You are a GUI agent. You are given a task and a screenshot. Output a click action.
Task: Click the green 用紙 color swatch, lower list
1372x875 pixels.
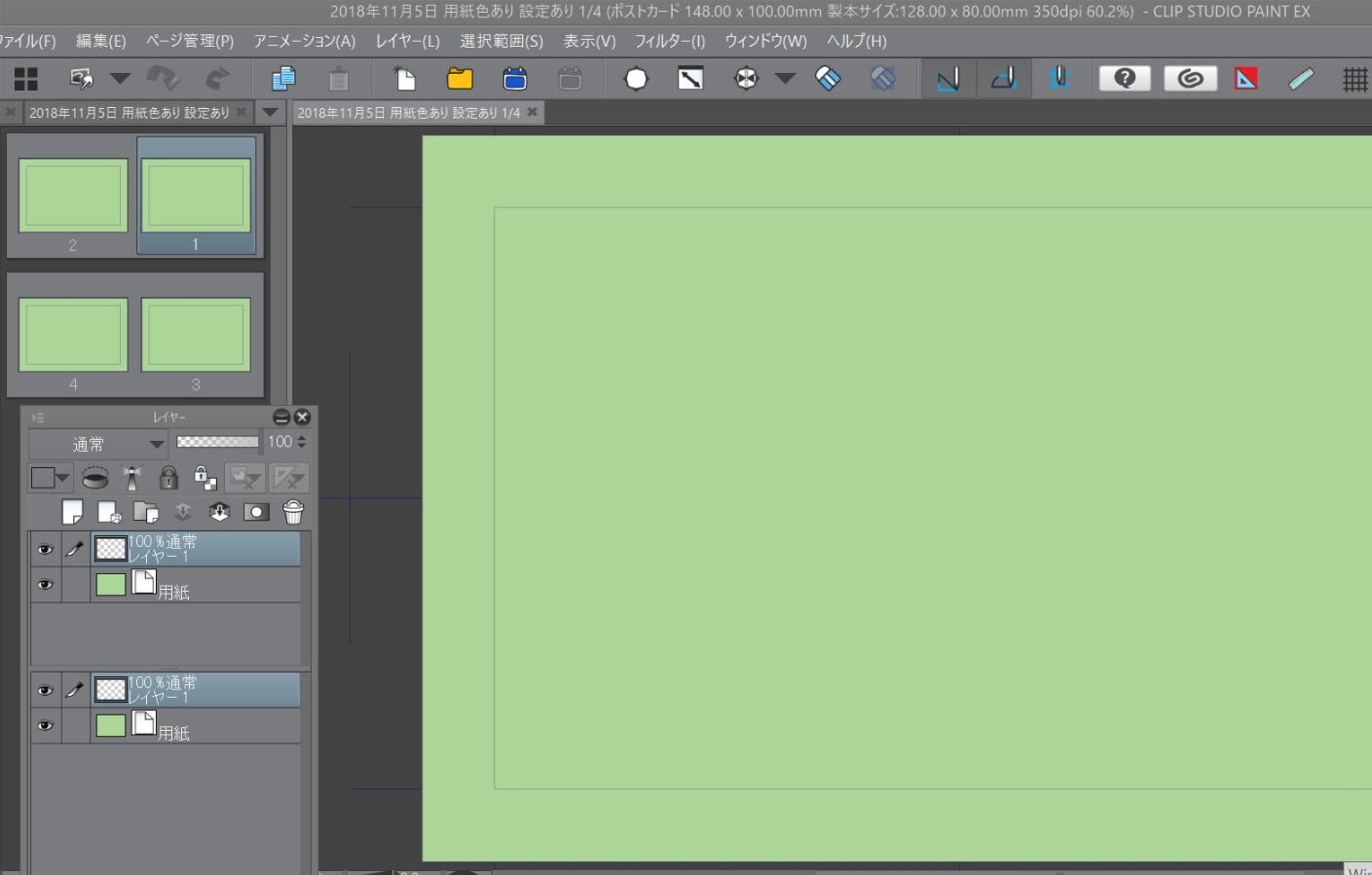111,726
